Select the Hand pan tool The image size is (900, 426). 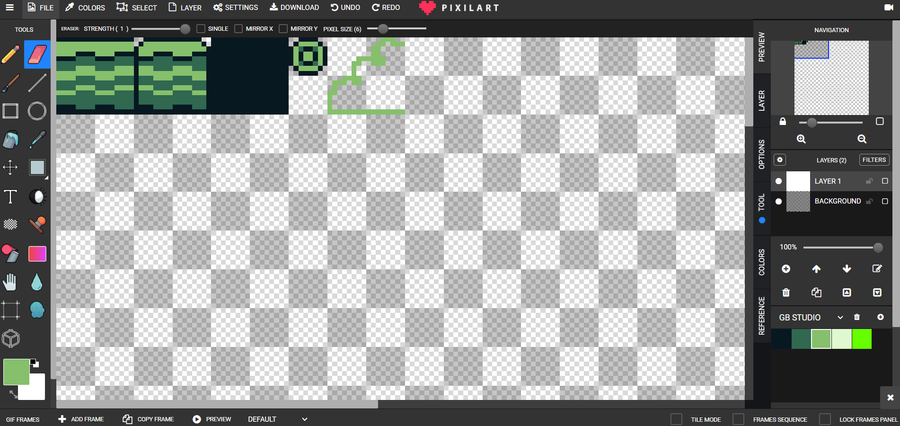coord(10,282)
